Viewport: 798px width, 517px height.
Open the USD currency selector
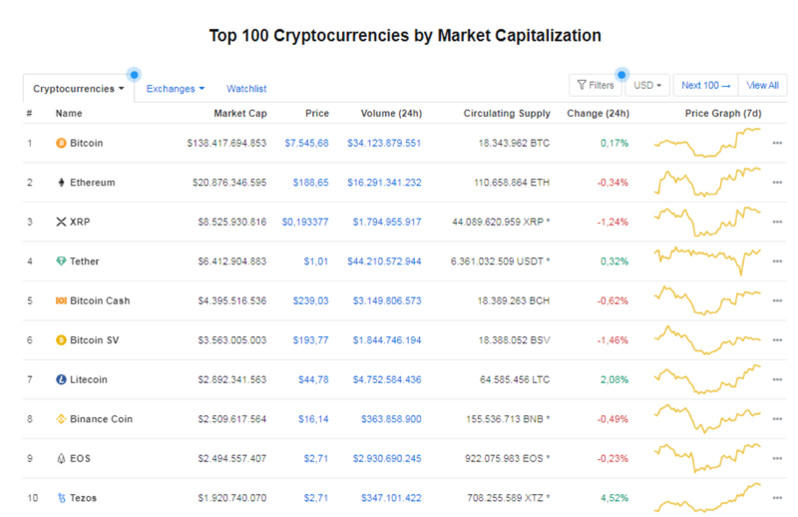(x=647, y=86)
